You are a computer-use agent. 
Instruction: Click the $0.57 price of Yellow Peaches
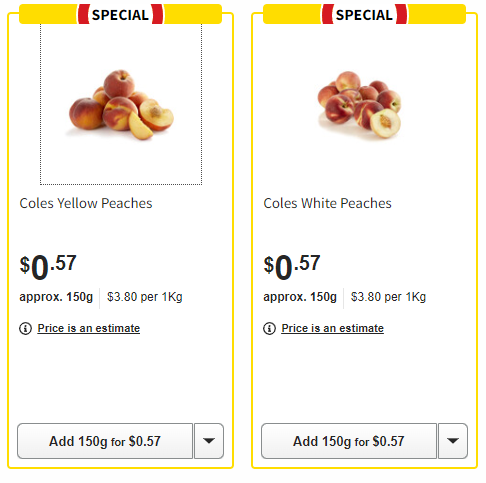coord(48,267)
